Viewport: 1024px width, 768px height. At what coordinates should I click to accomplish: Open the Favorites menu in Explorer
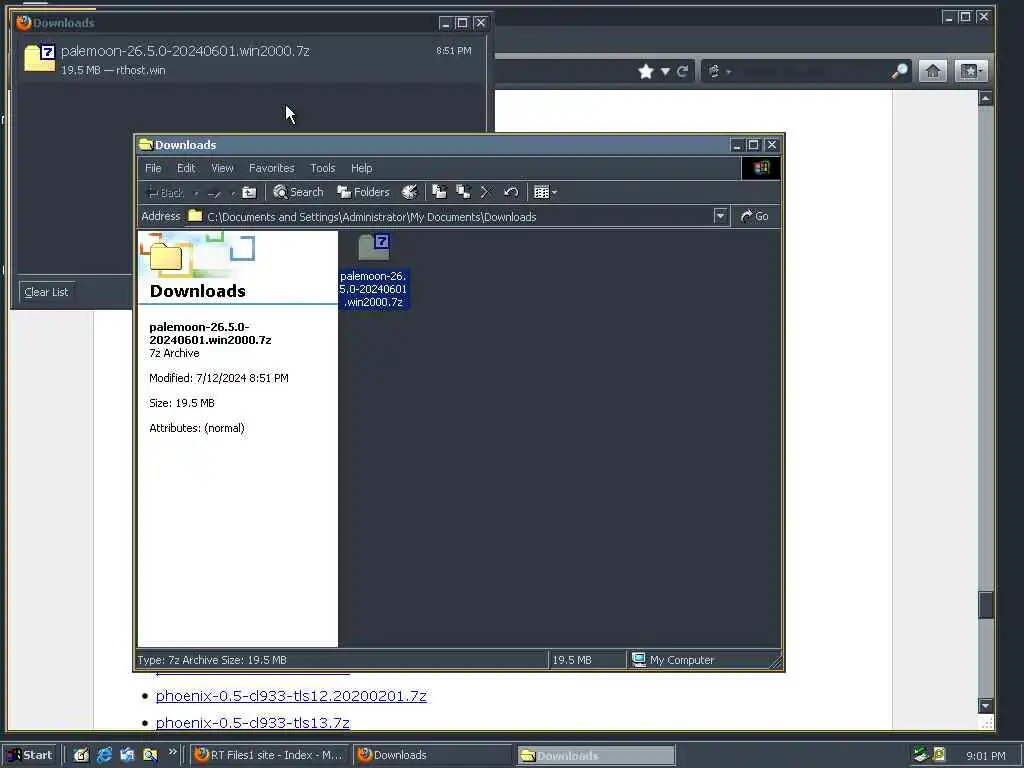(x=272, y=168)
